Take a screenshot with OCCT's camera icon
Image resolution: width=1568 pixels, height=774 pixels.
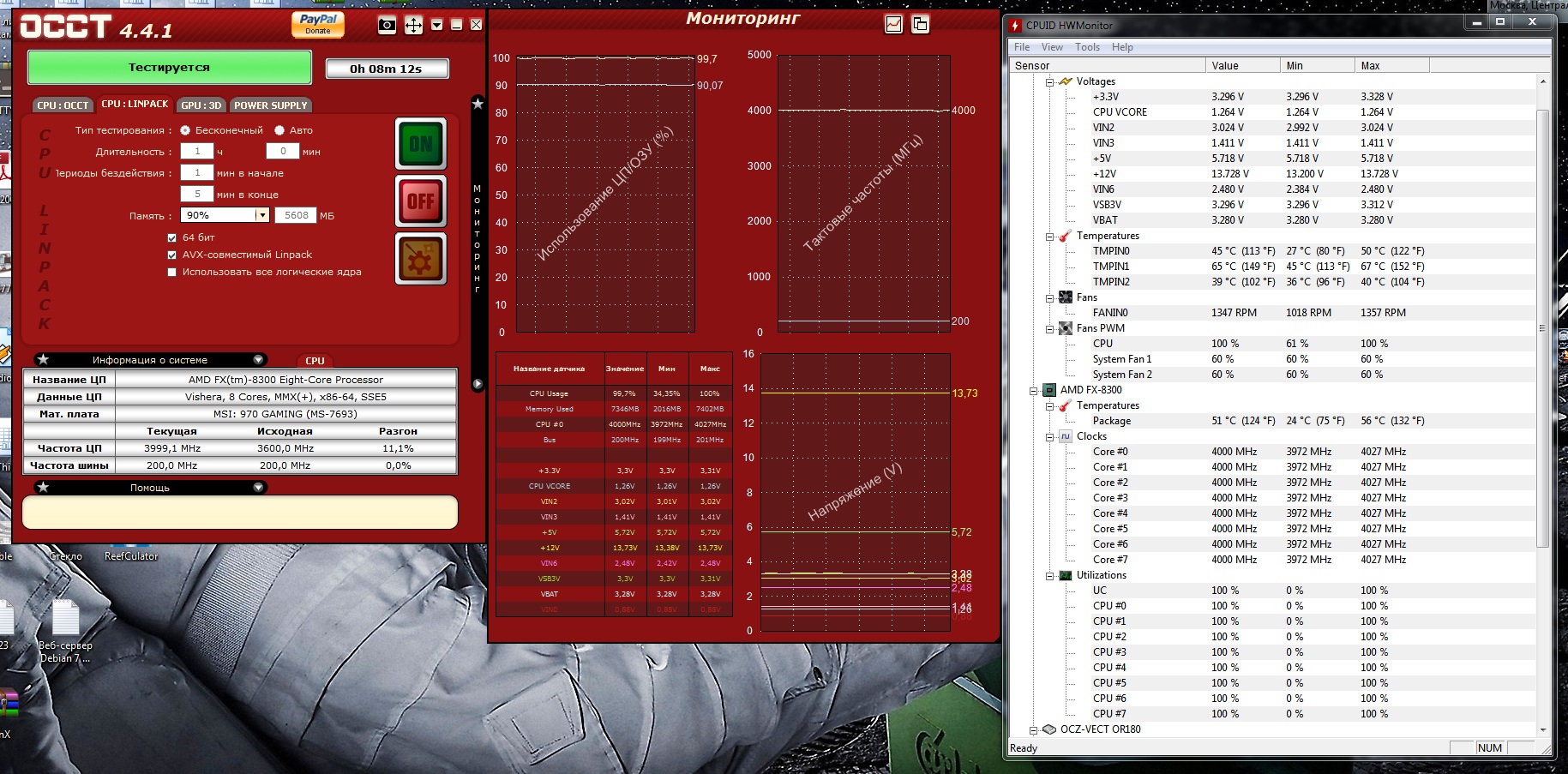click(x=387, y=25)
